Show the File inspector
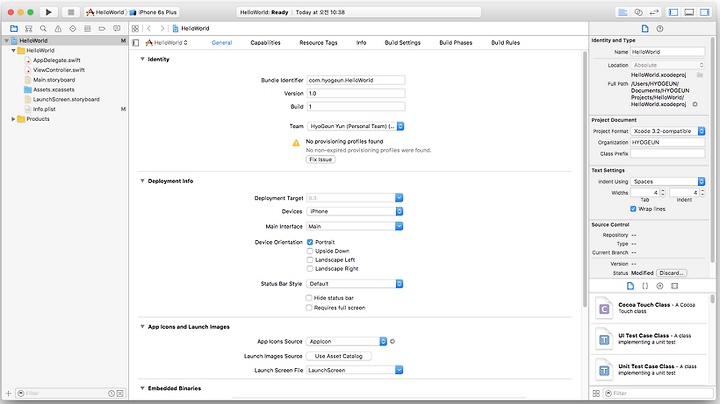The width and height of the screenshot is (720, 404). 645,28
